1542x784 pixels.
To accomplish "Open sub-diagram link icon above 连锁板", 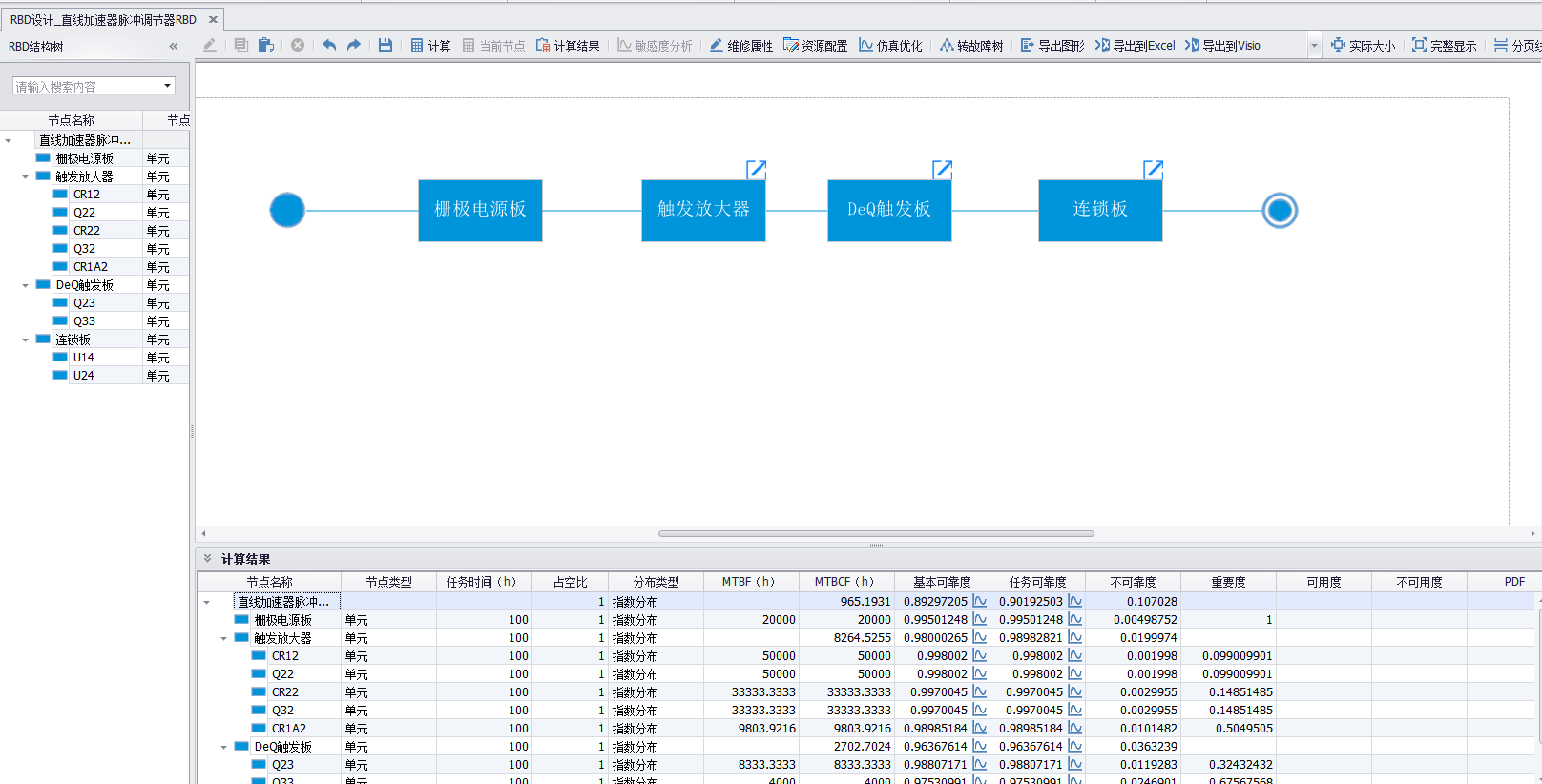I will click(1154, 169).
